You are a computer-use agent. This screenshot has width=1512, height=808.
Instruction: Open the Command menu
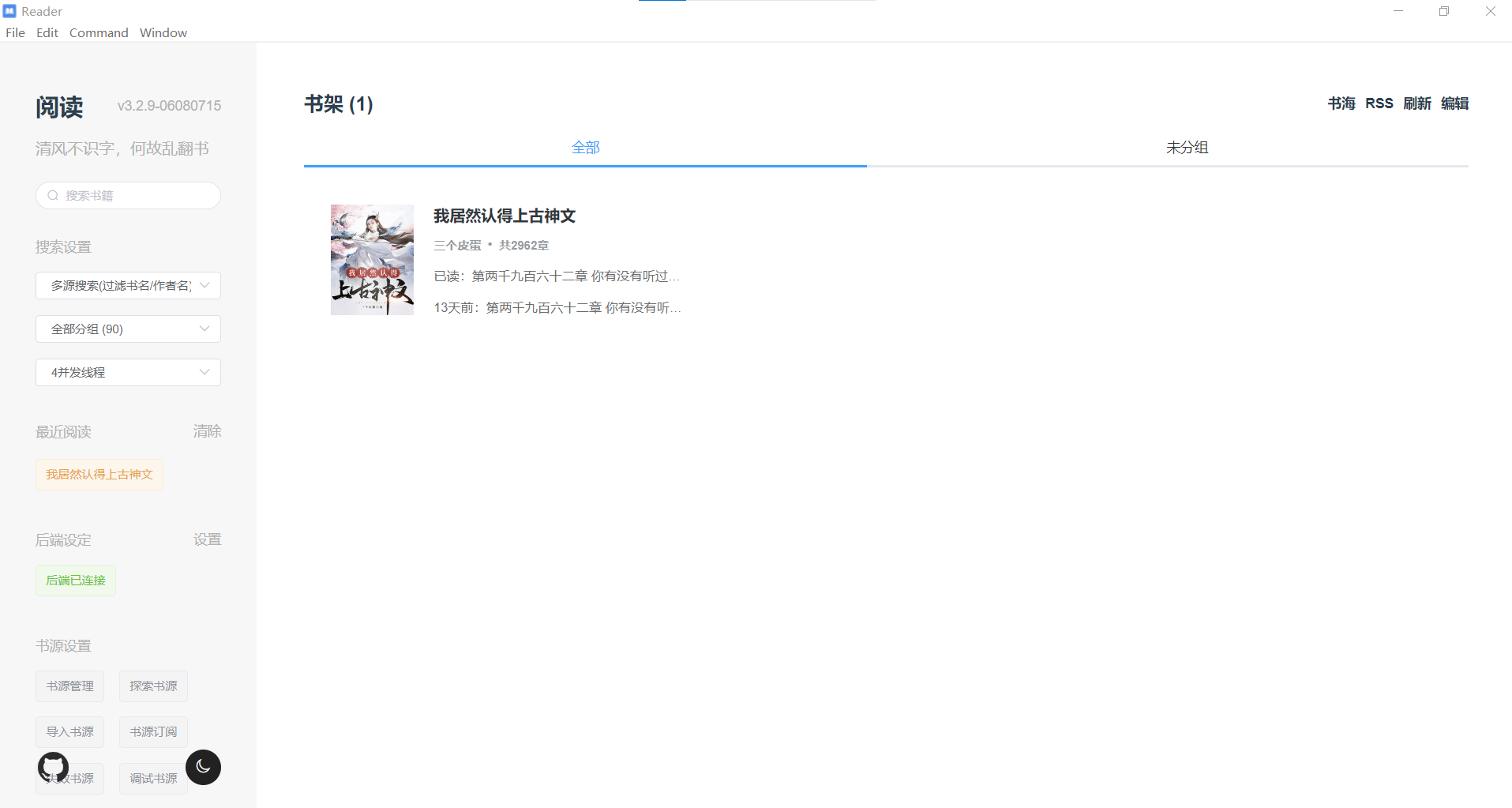tap(98, 32)
